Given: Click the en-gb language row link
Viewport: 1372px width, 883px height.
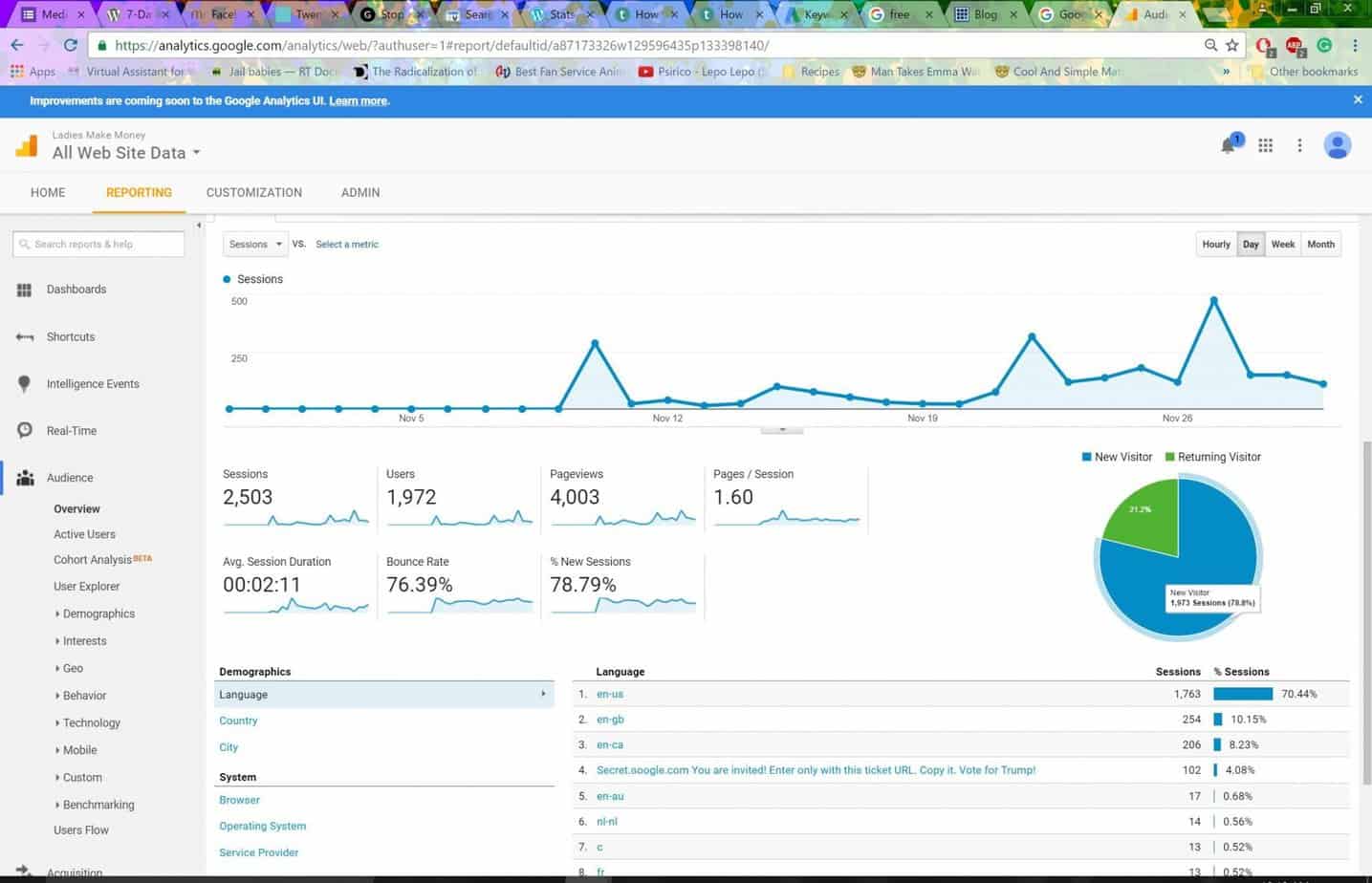Looking at the screenshot, I should (610, 720).
